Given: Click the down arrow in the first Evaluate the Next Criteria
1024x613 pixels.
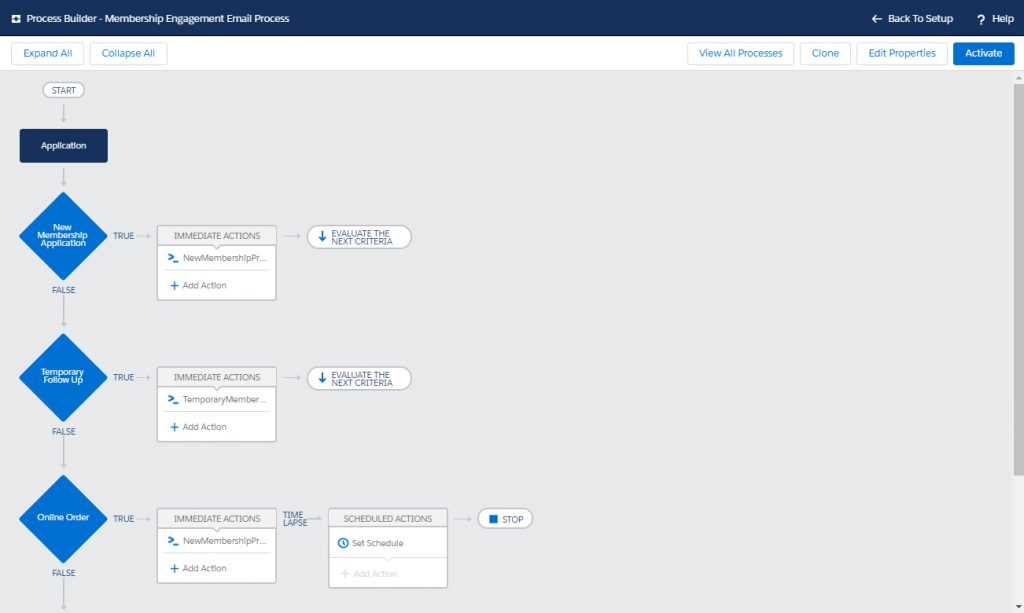Looking at the screenshot, I should [322, 237].
